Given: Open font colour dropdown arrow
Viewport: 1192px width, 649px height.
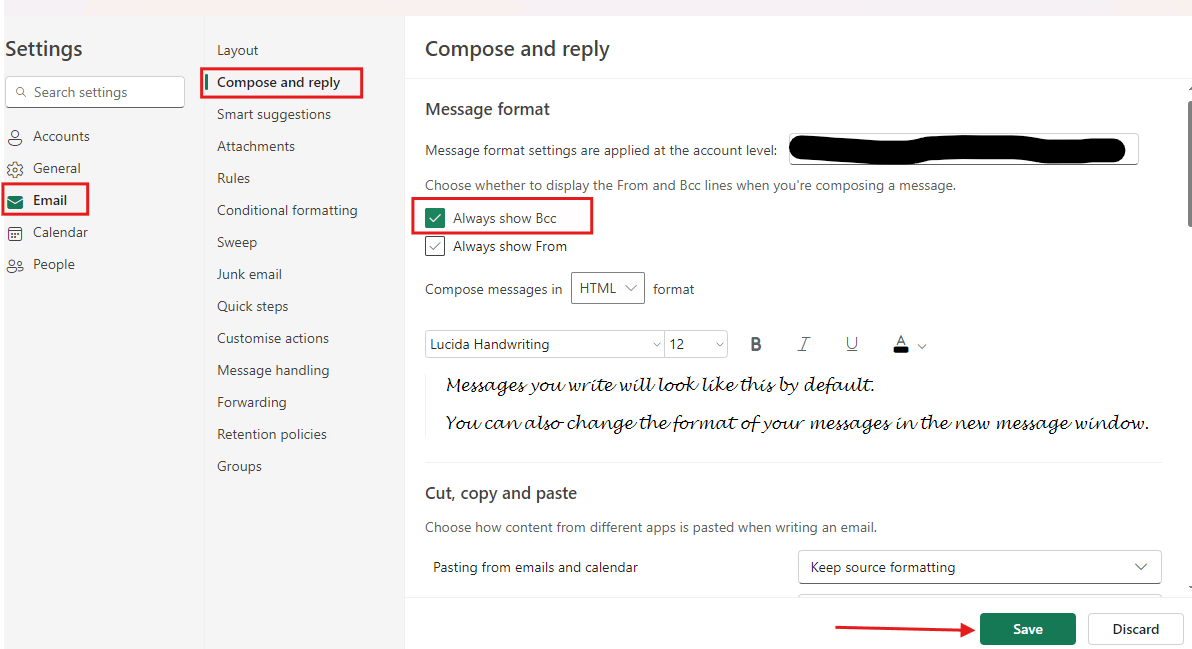Looking at the screenshot, I should (922, 347).
